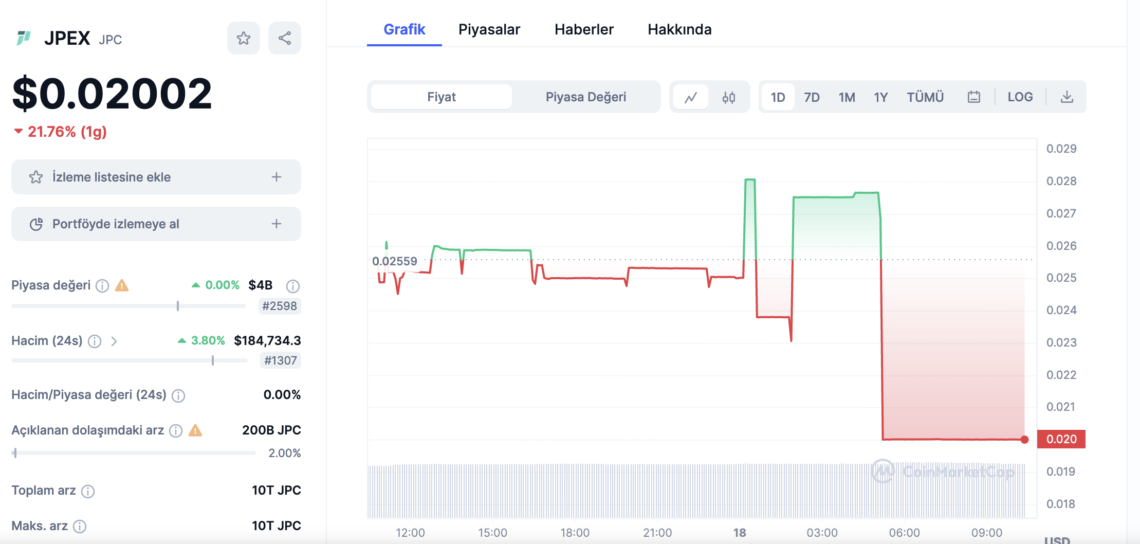Click the 0.02559 reference price label

pos(395,261)
